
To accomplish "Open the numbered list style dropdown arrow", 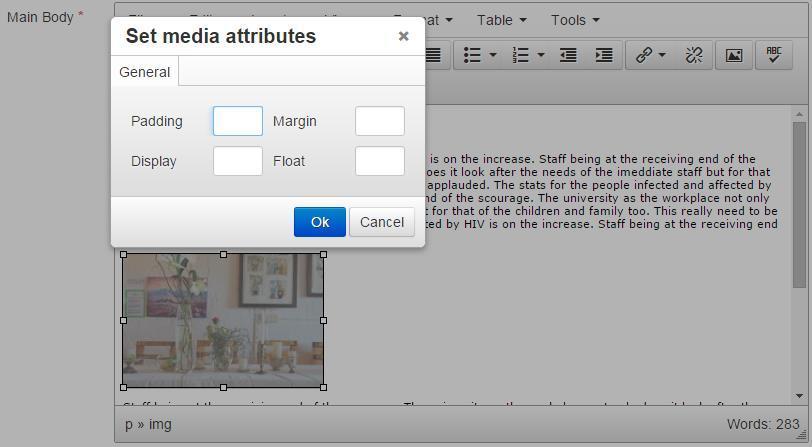I will (x=541, y=55).
